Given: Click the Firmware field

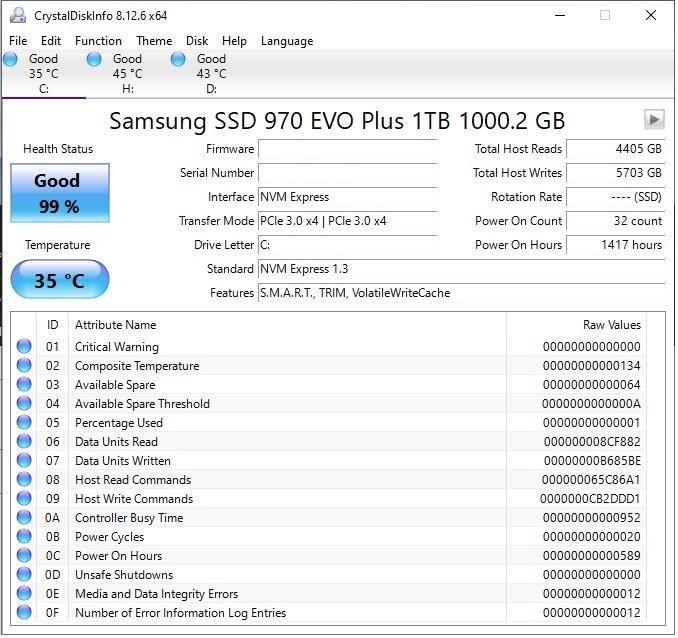Looking at the screenshot, I should tap(347, 149).
